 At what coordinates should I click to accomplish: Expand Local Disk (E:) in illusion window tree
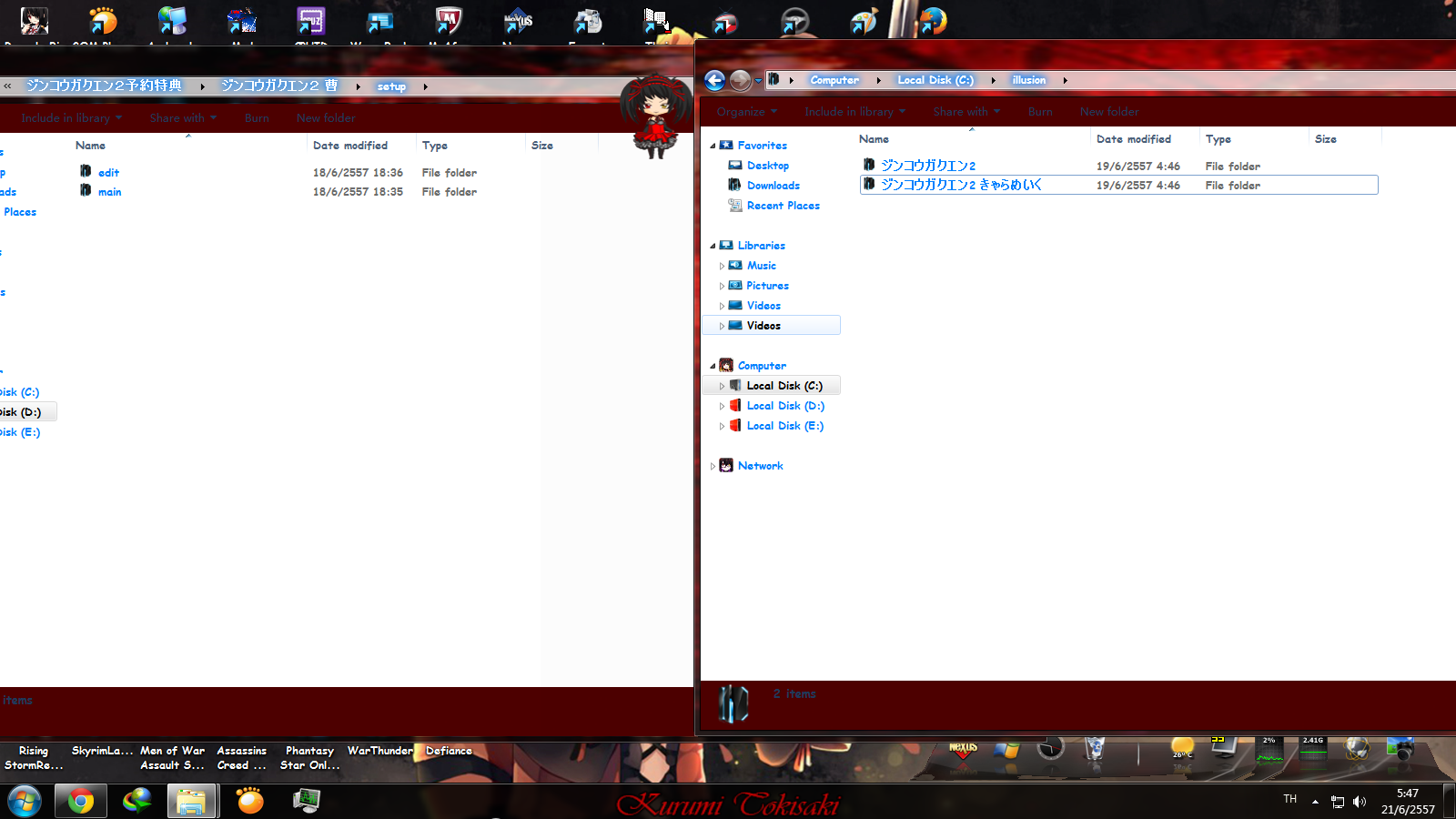point(722,426)
